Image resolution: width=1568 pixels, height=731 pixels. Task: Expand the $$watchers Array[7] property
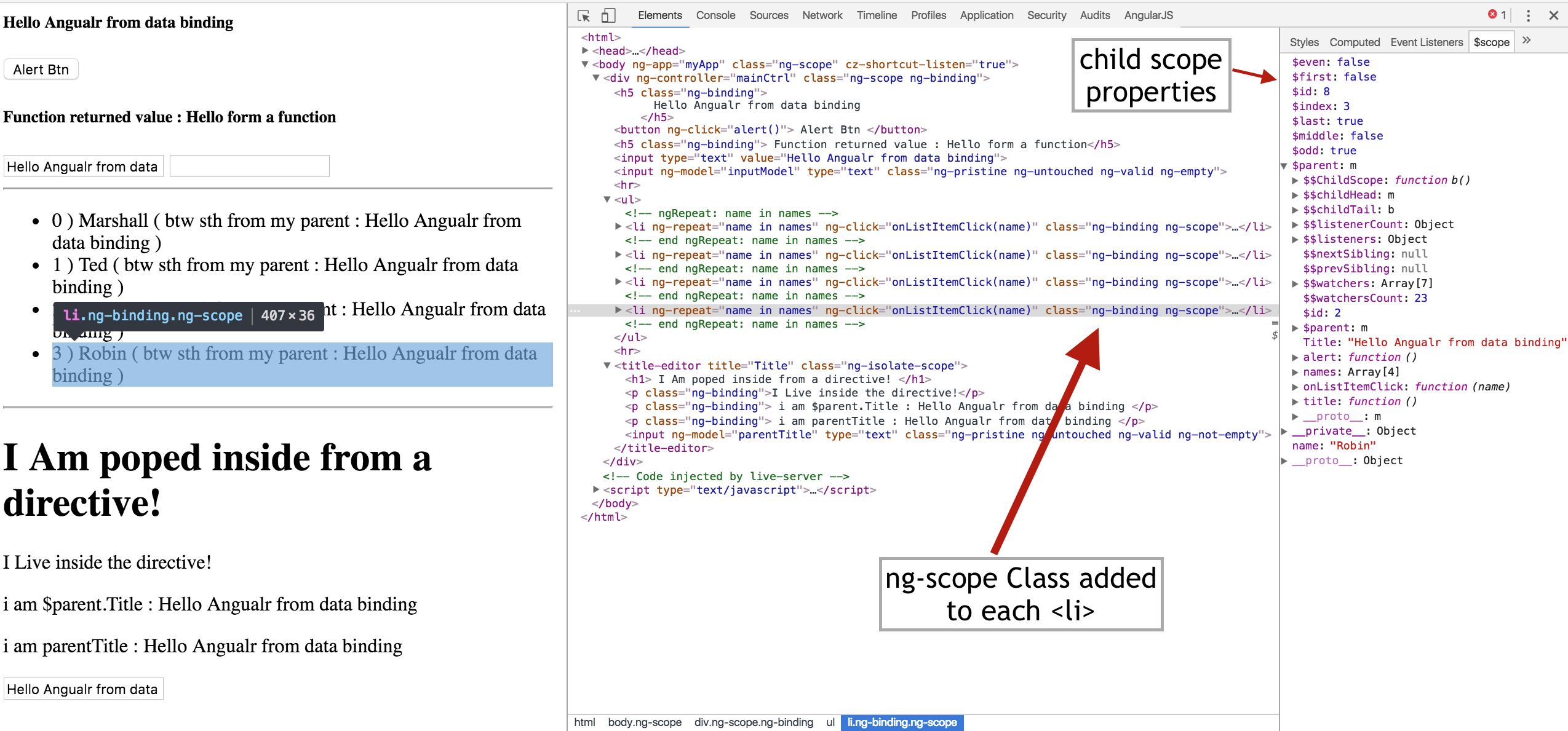pos(1295,283)
